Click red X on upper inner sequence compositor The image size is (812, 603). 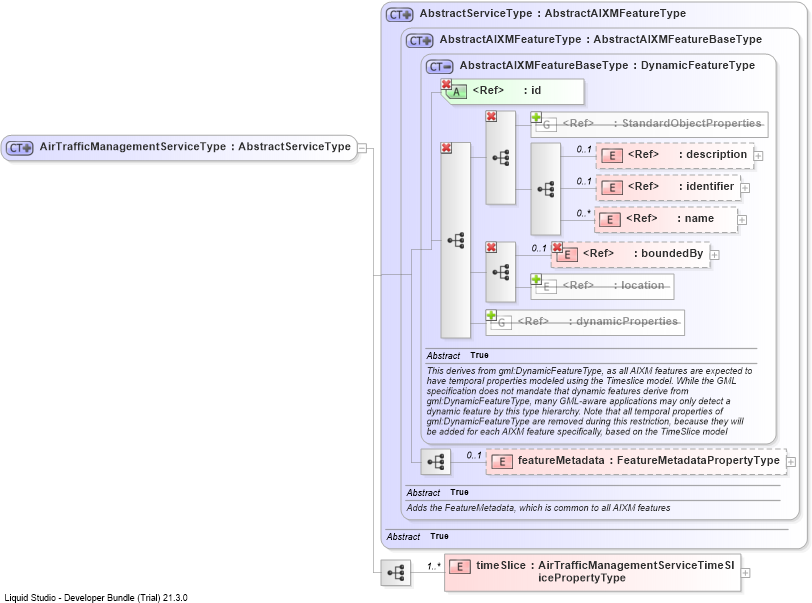tap(491, 116)
